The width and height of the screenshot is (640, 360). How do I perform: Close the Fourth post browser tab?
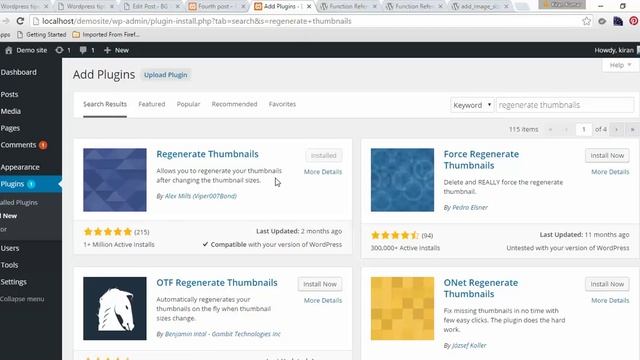[243, 7]
